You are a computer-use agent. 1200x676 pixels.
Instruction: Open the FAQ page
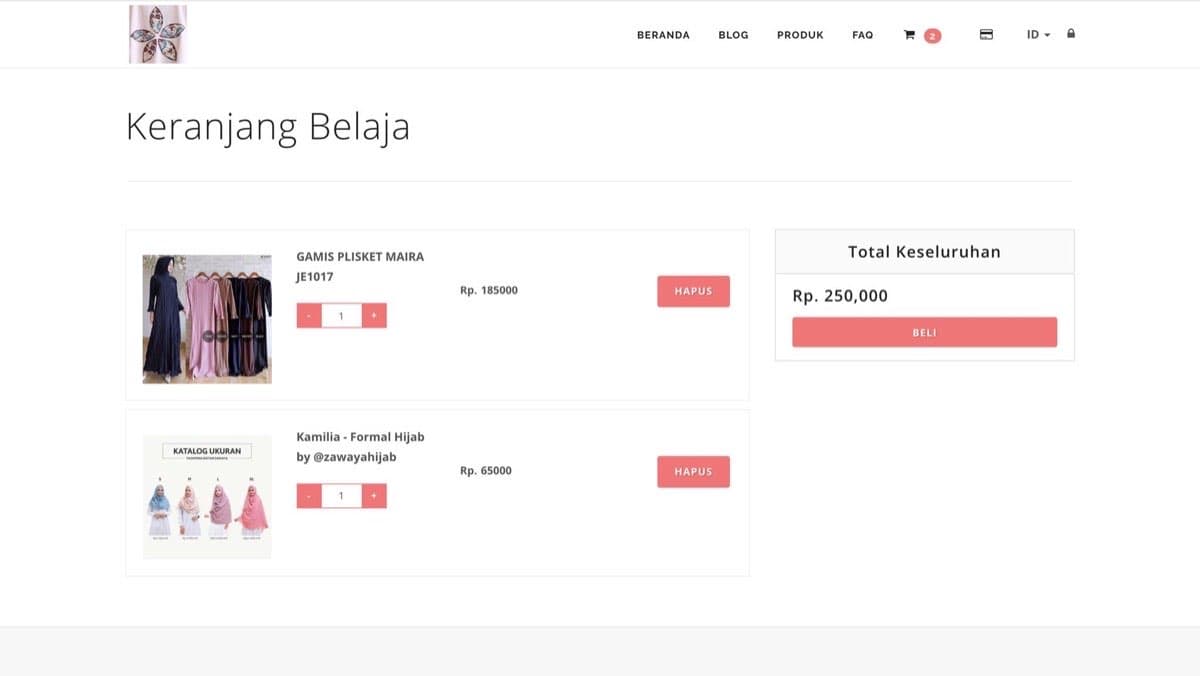(x=862, y=35)
